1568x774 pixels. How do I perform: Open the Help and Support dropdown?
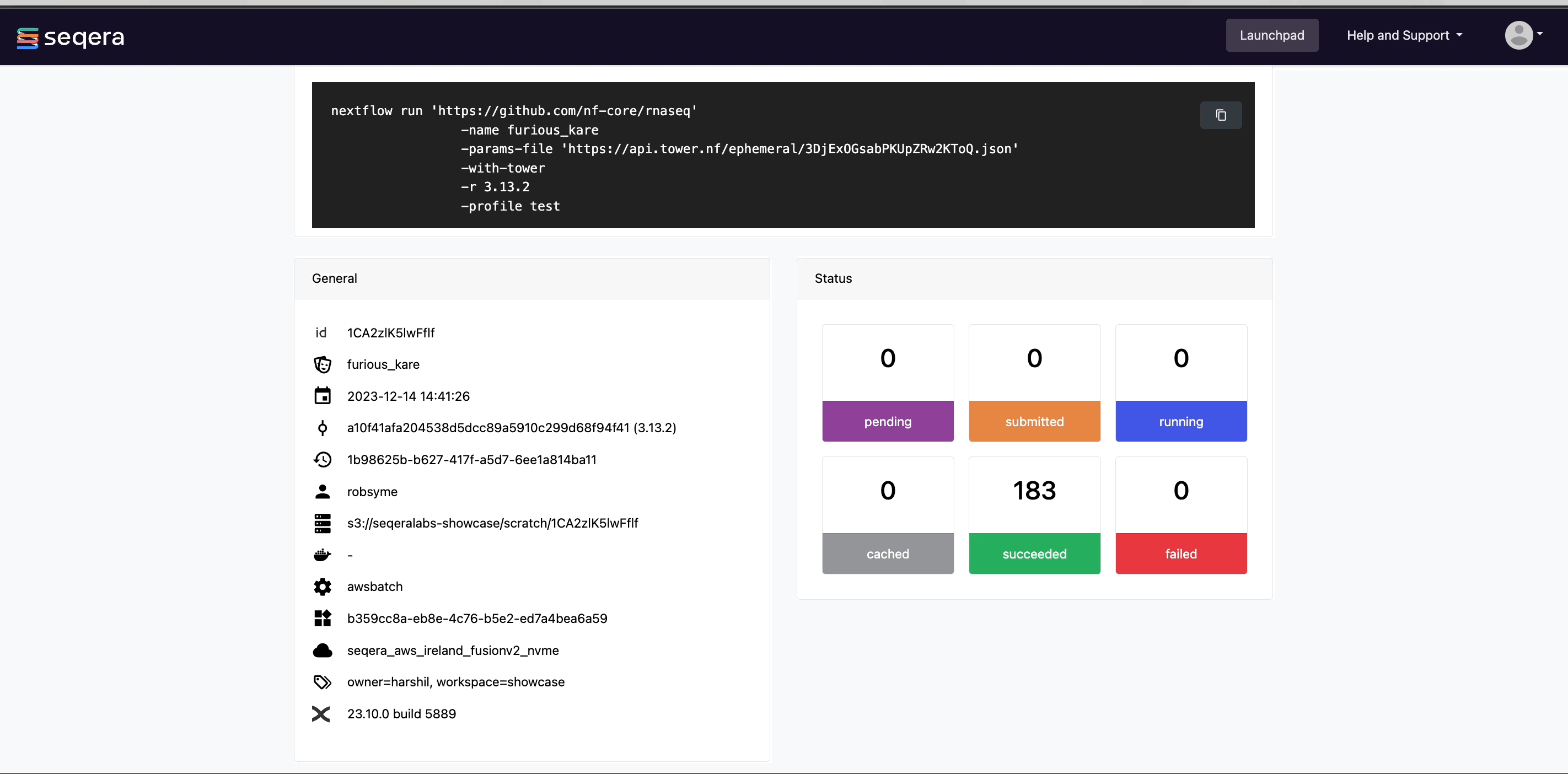[1404, 35]
